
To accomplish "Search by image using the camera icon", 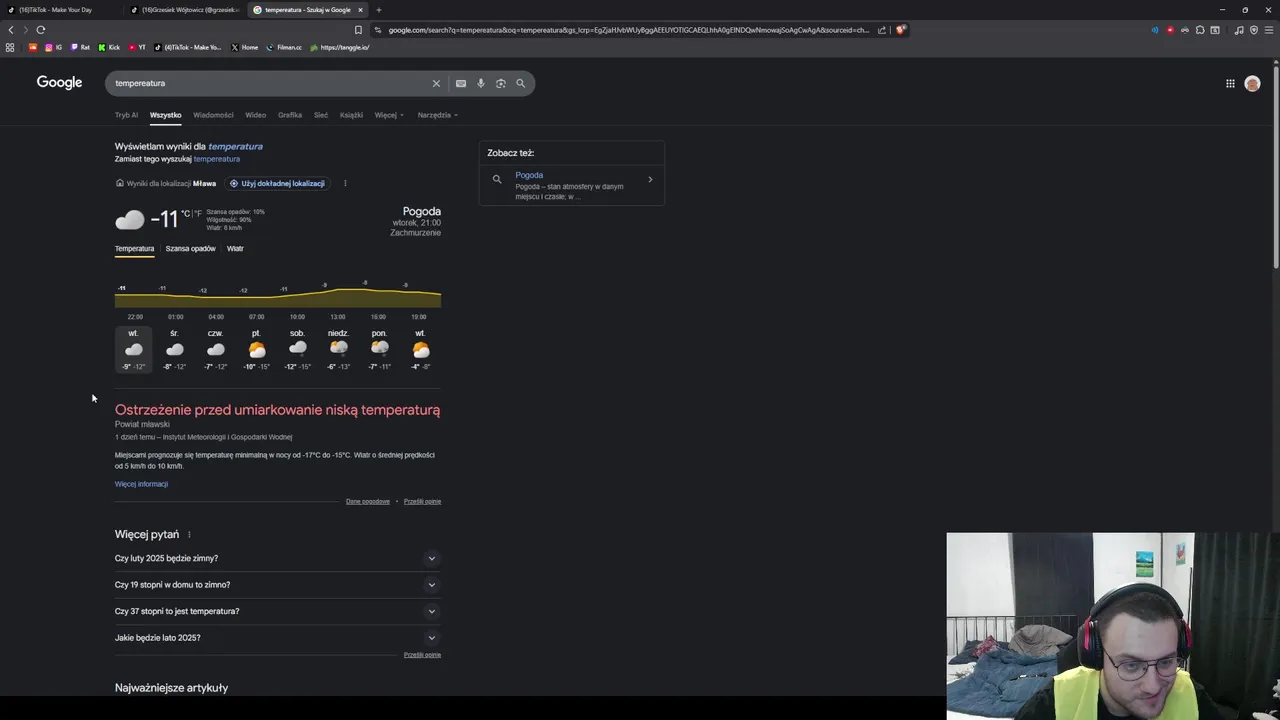I will (501, 83).
